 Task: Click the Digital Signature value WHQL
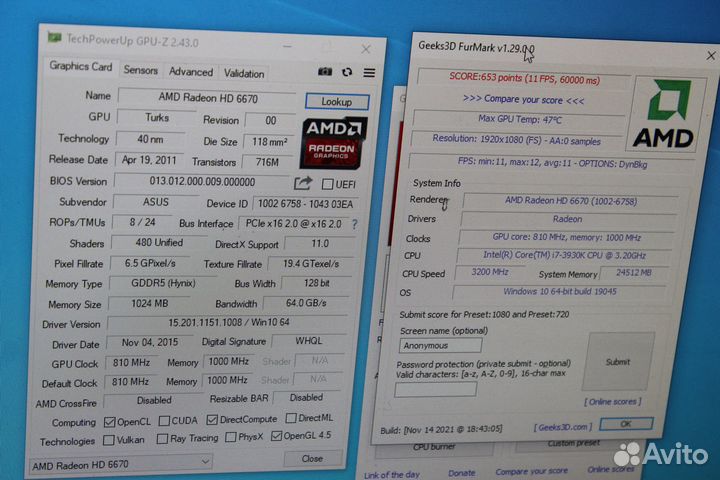pyautogui.click(x=309, y=341)
